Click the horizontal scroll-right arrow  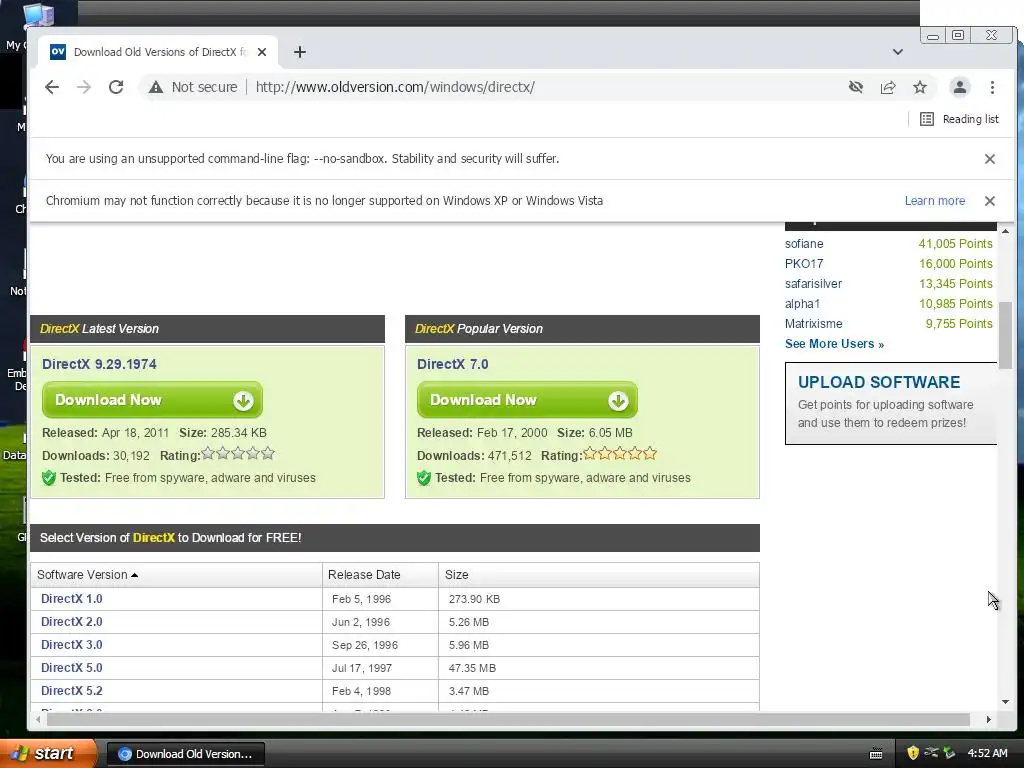tap(989, 719)
